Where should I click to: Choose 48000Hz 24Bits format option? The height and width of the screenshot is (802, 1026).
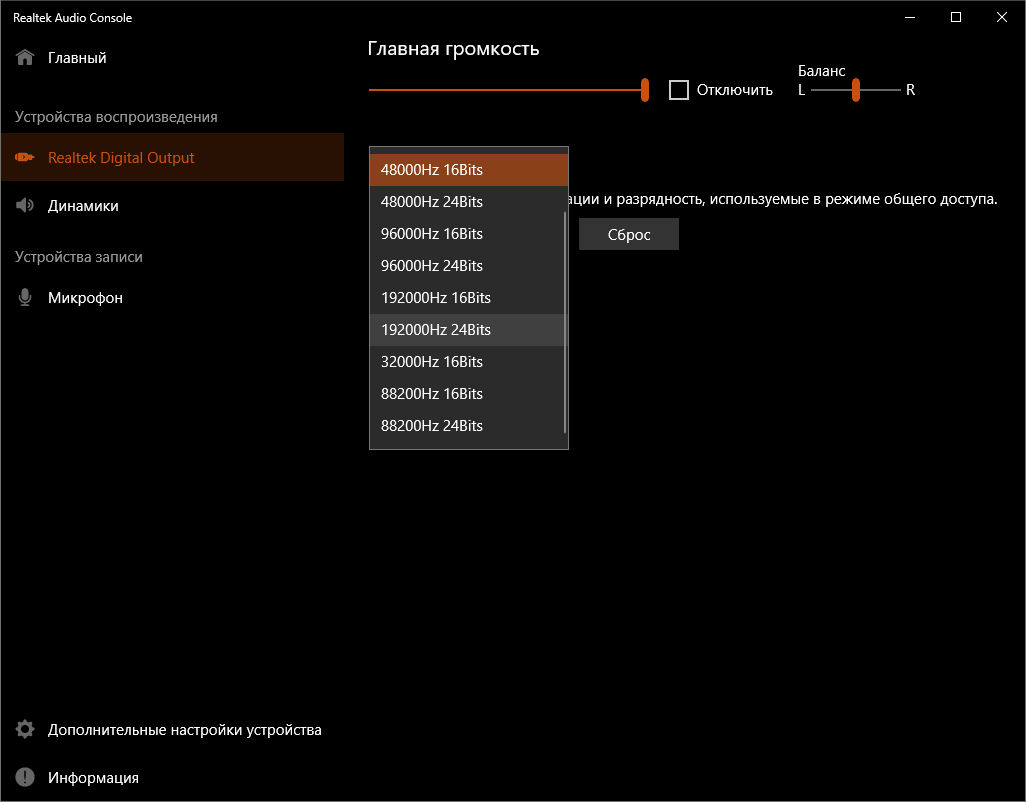467,201
